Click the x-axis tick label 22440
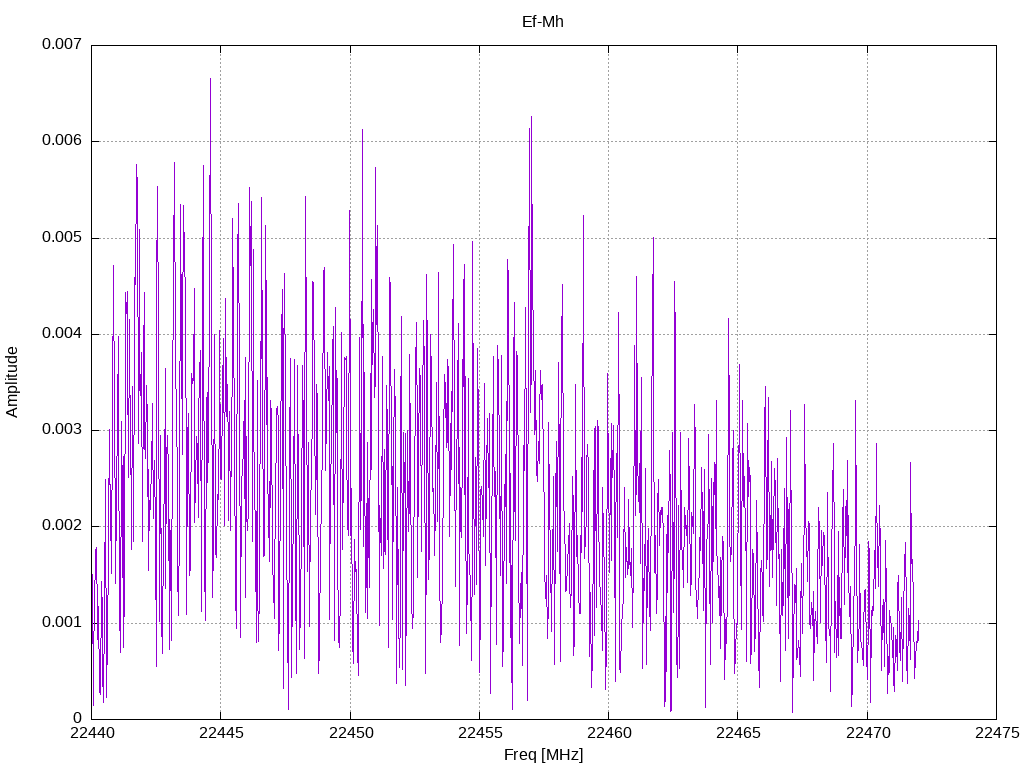Screen dimensions: 1024x768 point(92,733)
